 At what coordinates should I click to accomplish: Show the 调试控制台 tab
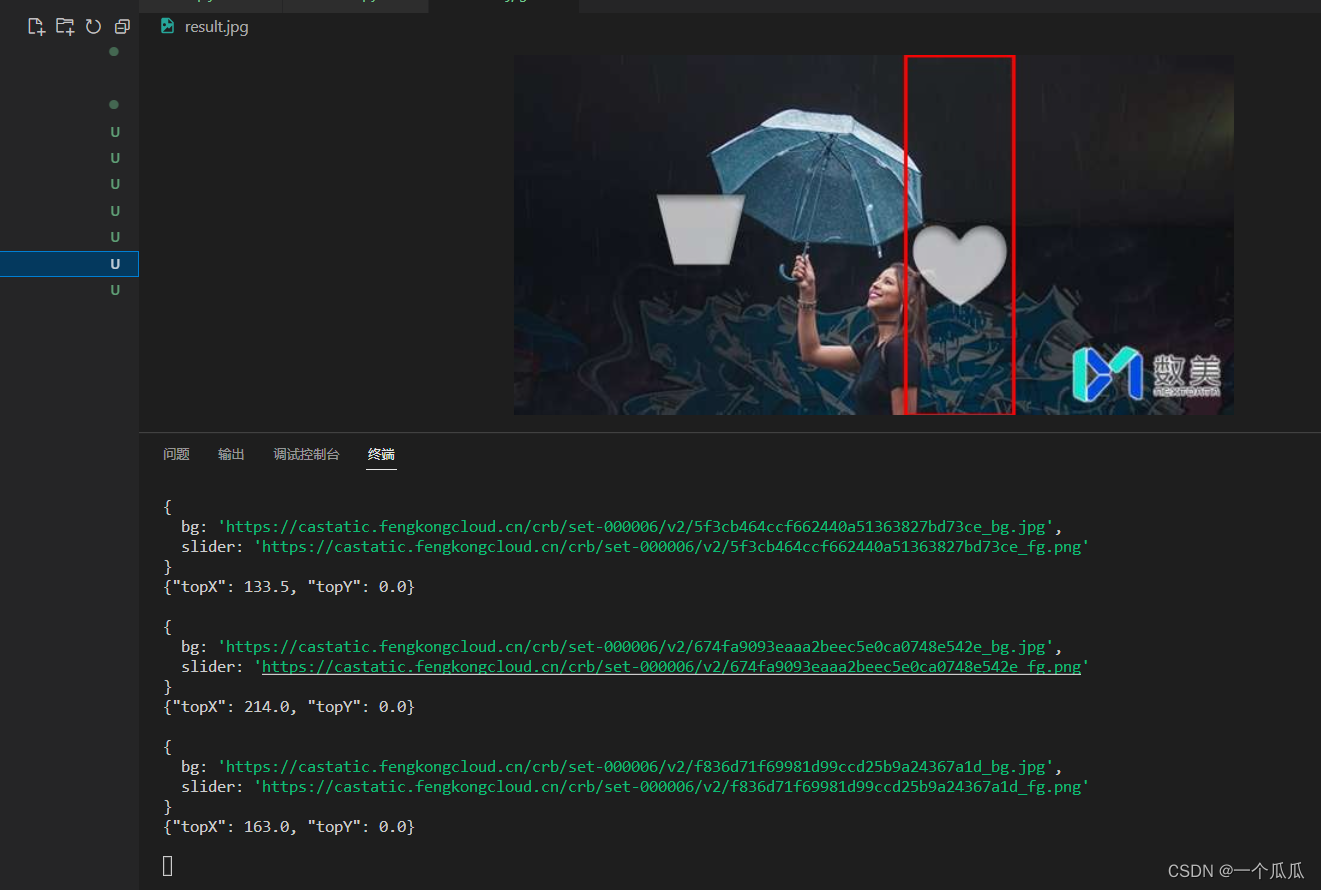point(306,454)
